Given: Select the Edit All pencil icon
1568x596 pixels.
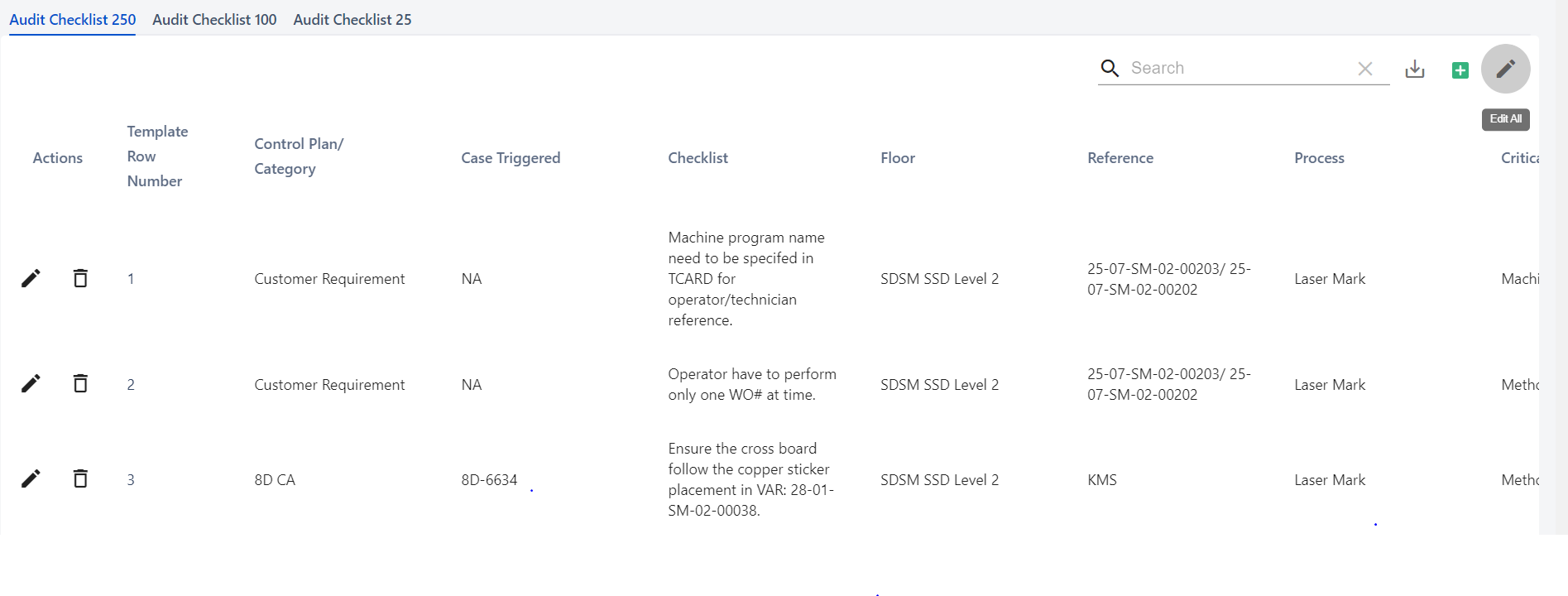Looking at the screenshot, I should click(1505, 69).
